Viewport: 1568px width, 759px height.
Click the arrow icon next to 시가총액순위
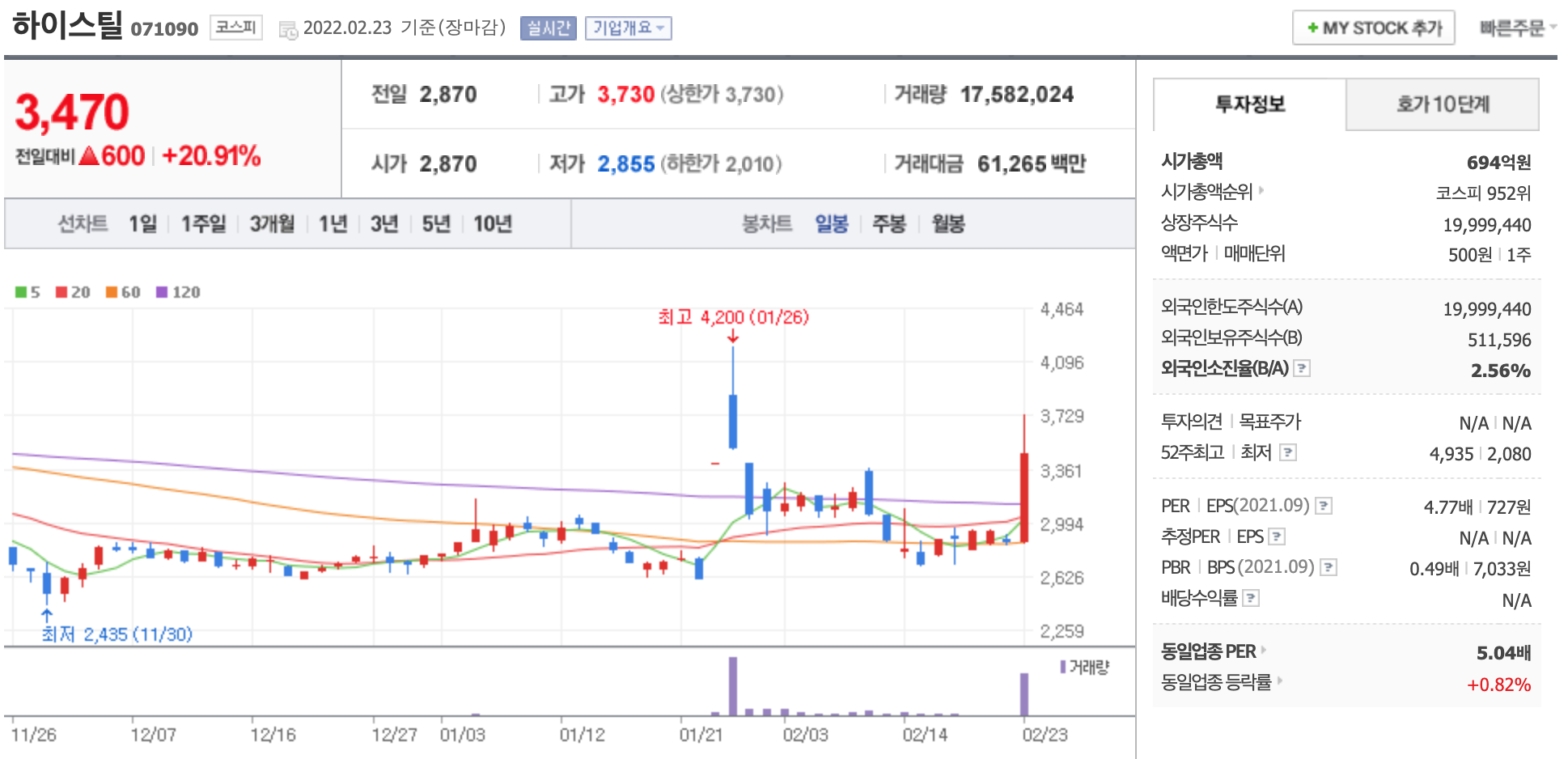click(1261, 191)
